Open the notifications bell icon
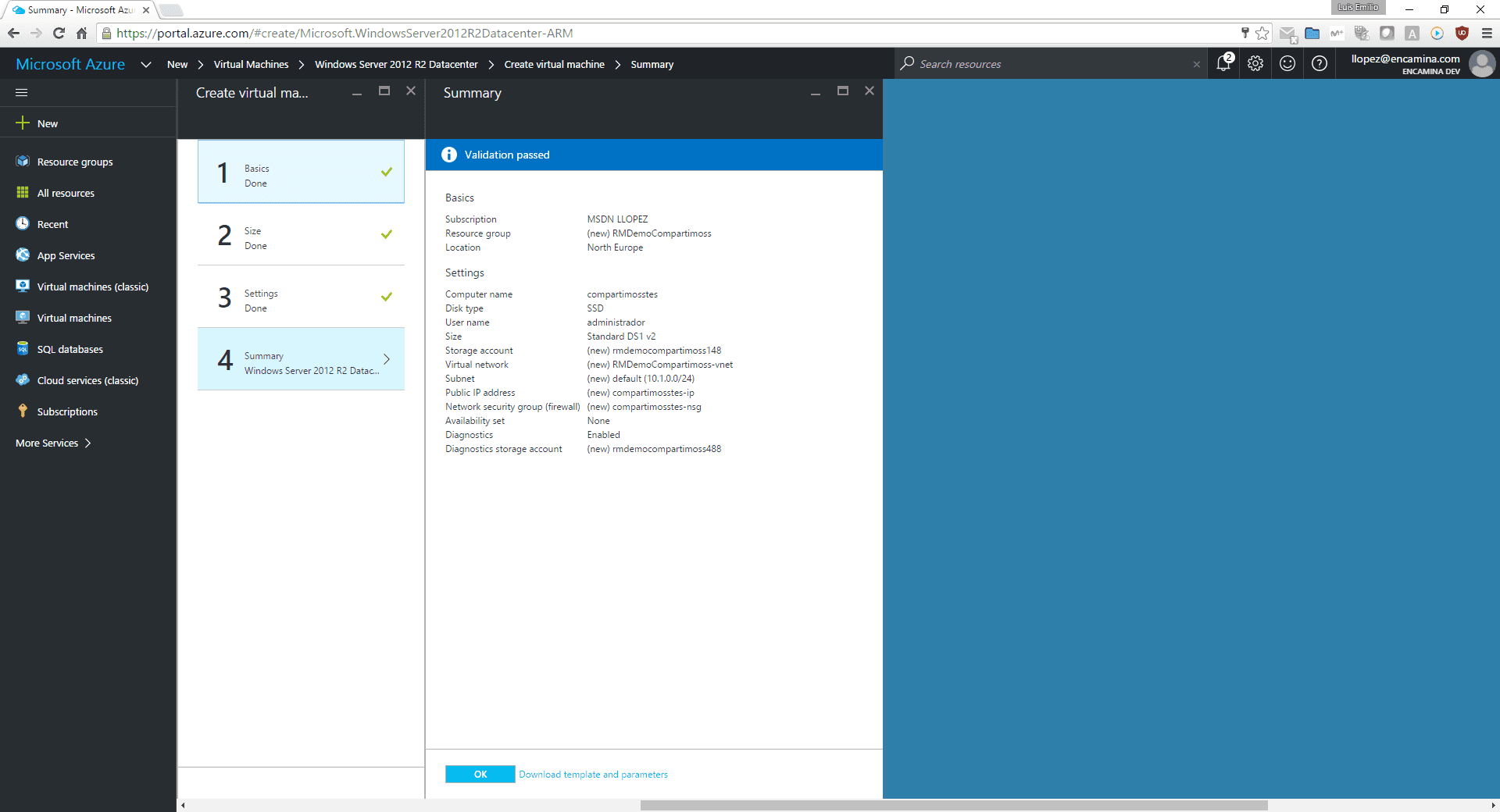1500x812 pixels. click(x=1223, y=64)
